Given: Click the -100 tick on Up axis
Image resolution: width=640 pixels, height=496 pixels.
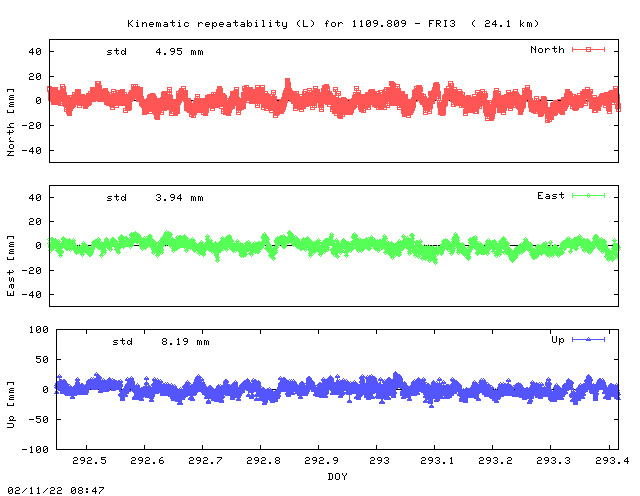Looking at the screenshot, I should click(x=35, y=449).
